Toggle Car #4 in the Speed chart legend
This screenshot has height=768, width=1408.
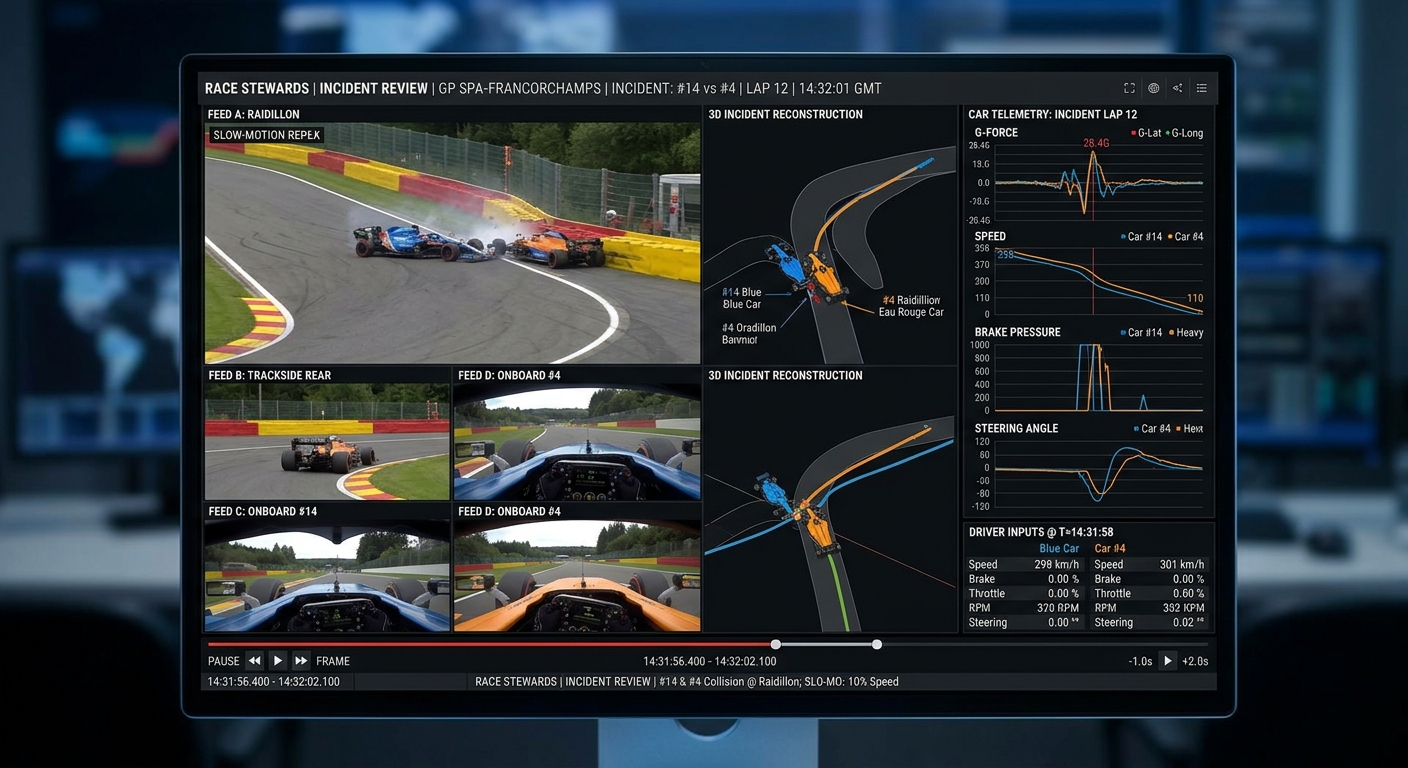tap(1185, 237)
